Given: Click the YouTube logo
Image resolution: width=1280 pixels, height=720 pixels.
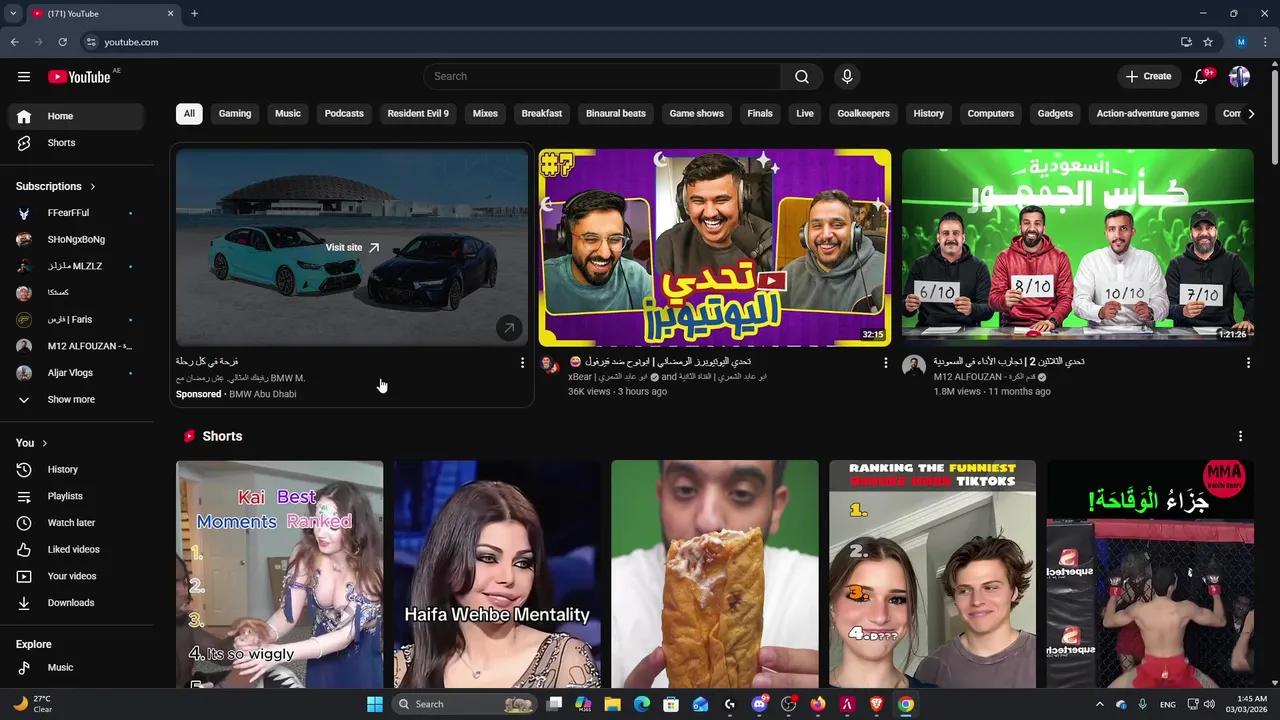Looking at the screenshot, I should click(x=79, y=77).
